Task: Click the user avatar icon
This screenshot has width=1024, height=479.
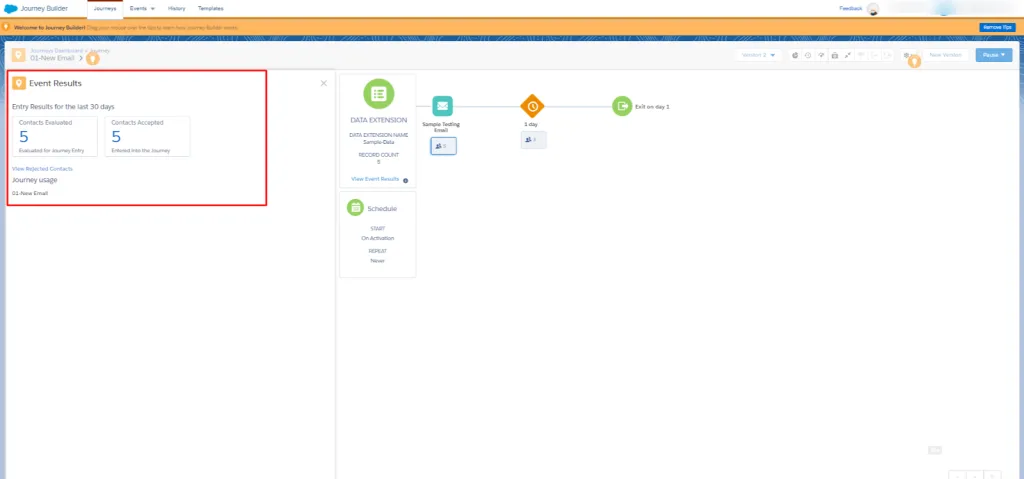Action: [872, 9]
